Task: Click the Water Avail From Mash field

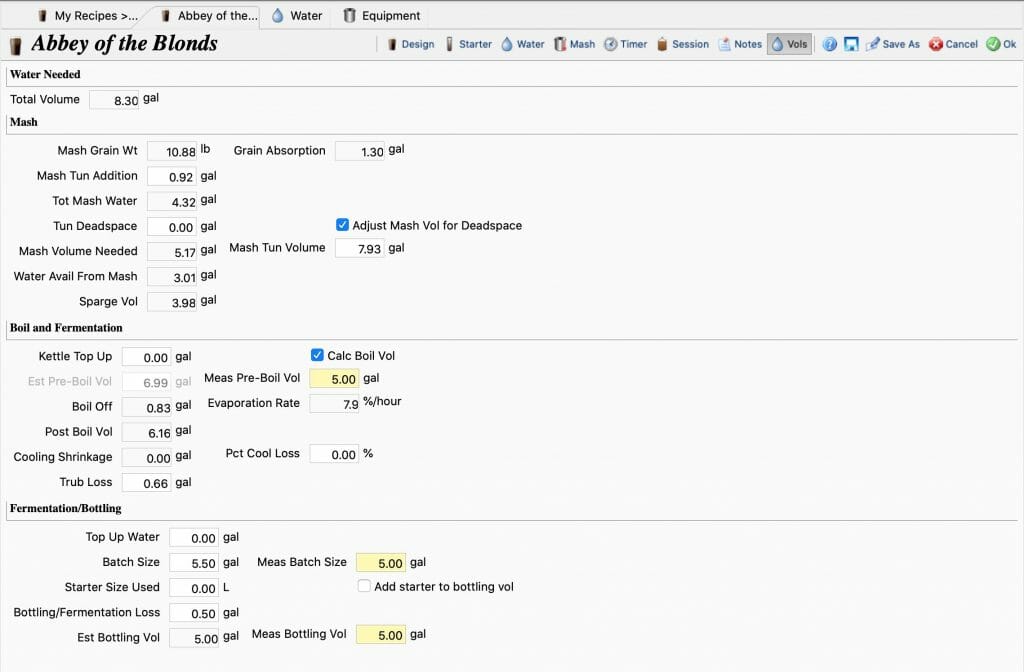Action: (x=172, y=277)
